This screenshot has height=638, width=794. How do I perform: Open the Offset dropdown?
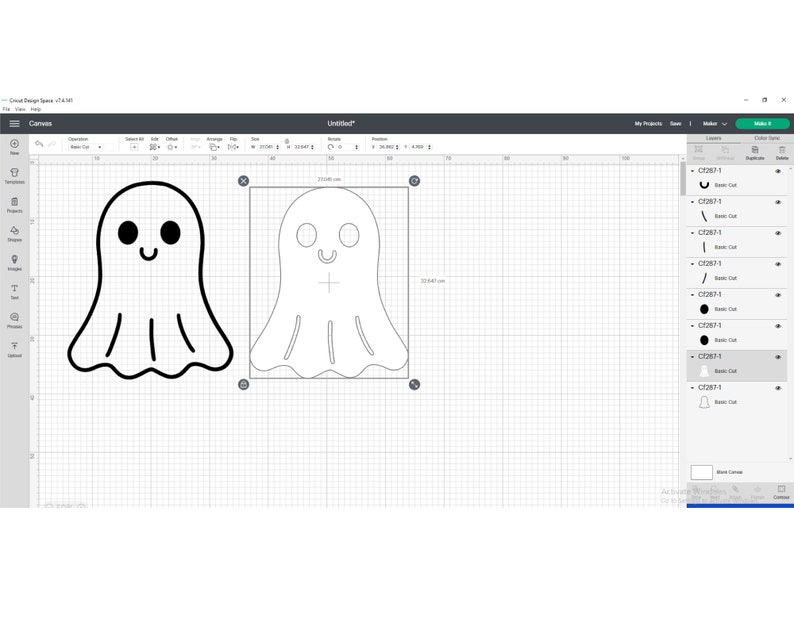[172, 147]
